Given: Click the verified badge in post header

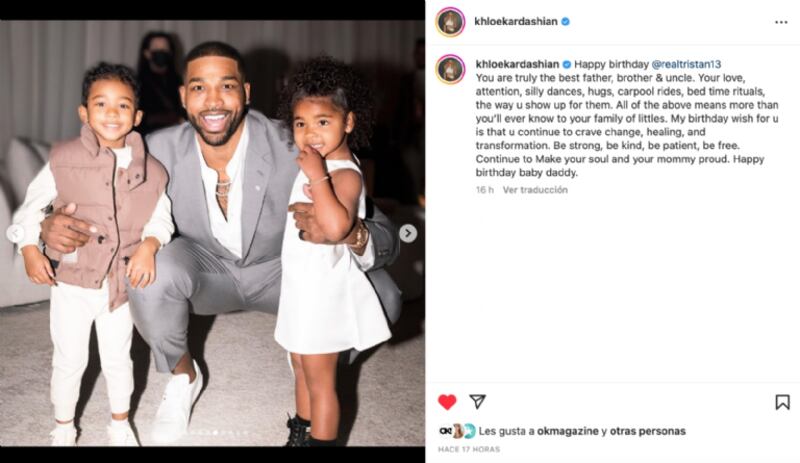Looking at the screenshot, I should click(565, 21).
